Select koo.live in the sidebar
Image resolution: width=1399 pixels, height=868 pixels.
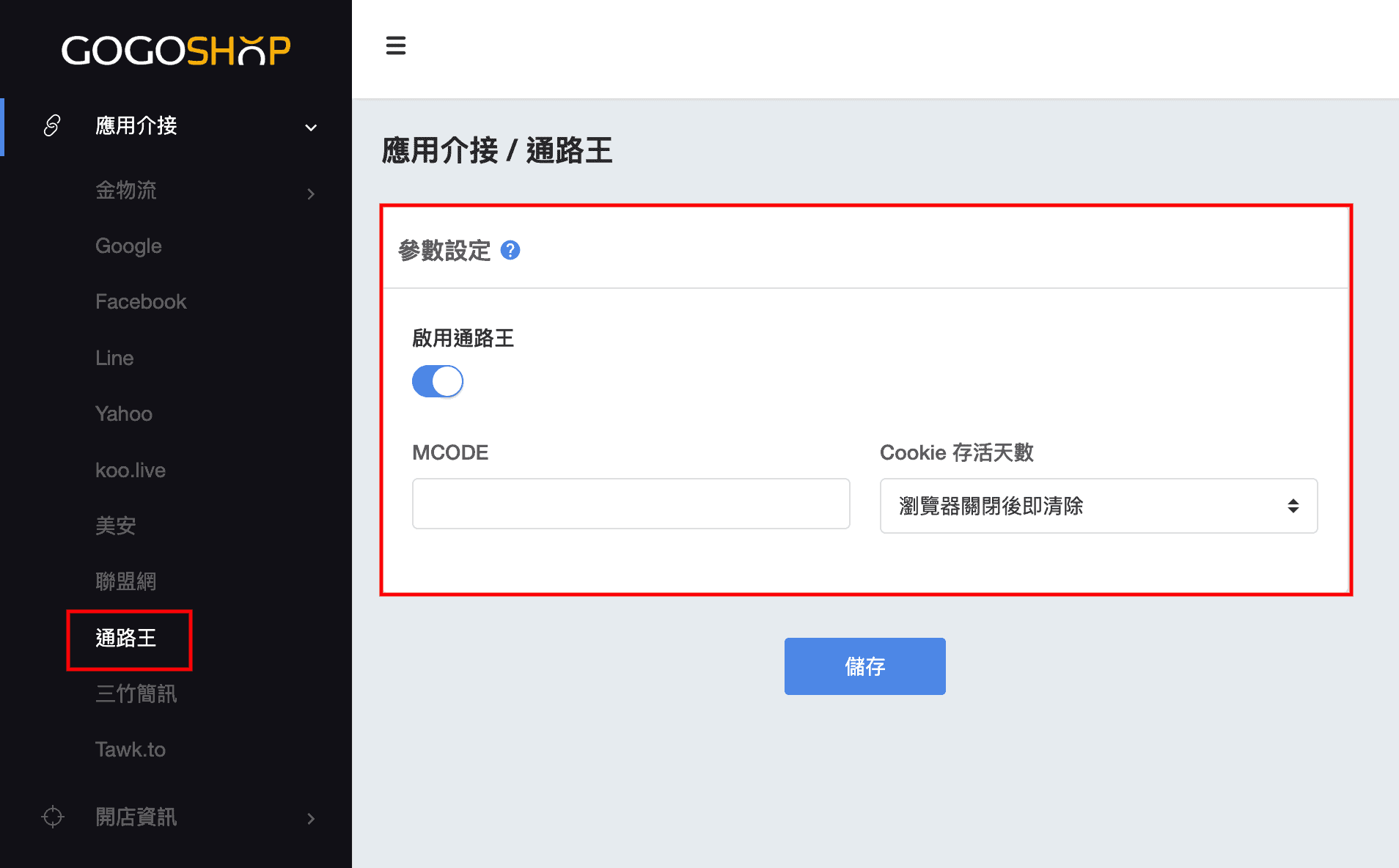131,470
